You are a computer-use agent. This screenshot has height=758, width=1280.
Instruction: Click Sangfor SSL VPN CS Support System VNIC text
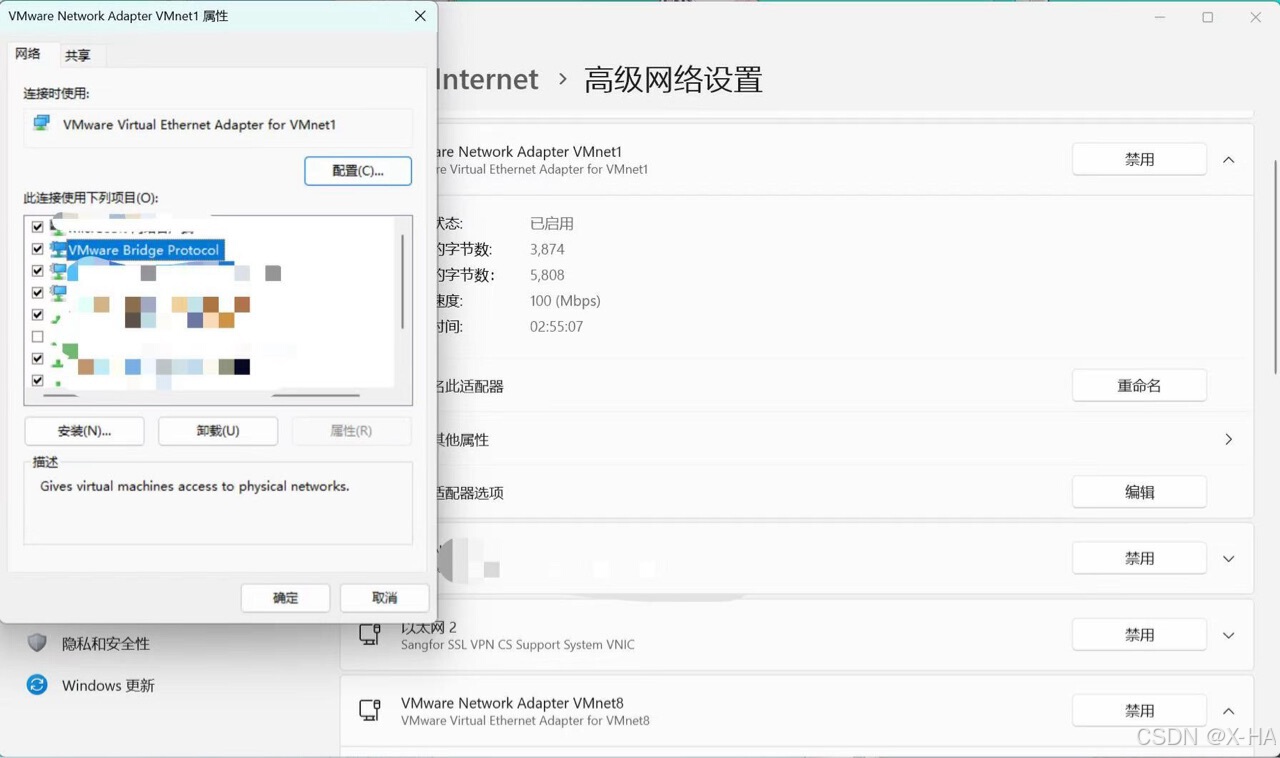pos(518,645)
